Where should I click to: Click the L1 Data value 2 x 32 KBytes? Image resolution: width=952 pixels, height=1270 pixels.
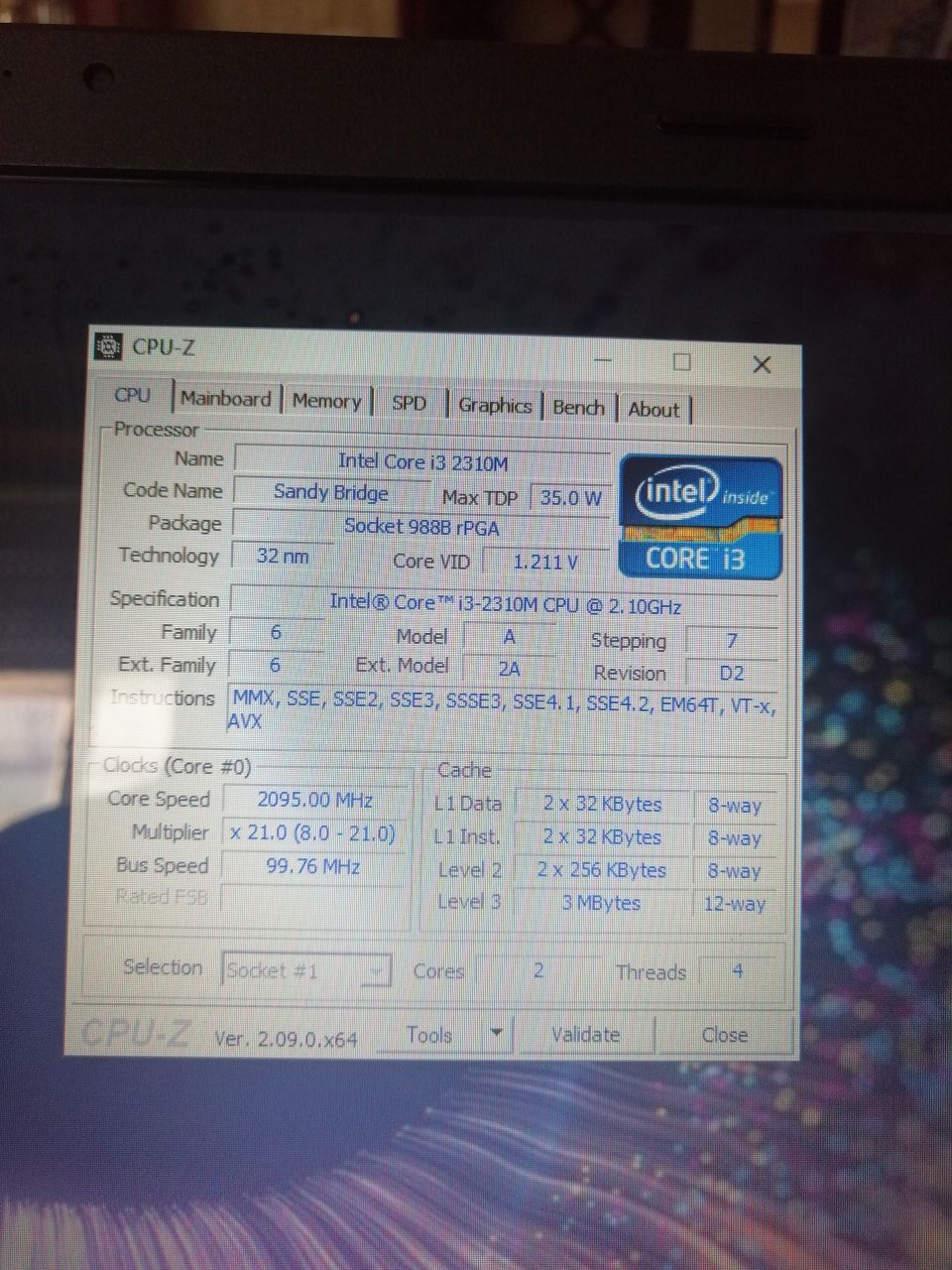tap(602, 805)
